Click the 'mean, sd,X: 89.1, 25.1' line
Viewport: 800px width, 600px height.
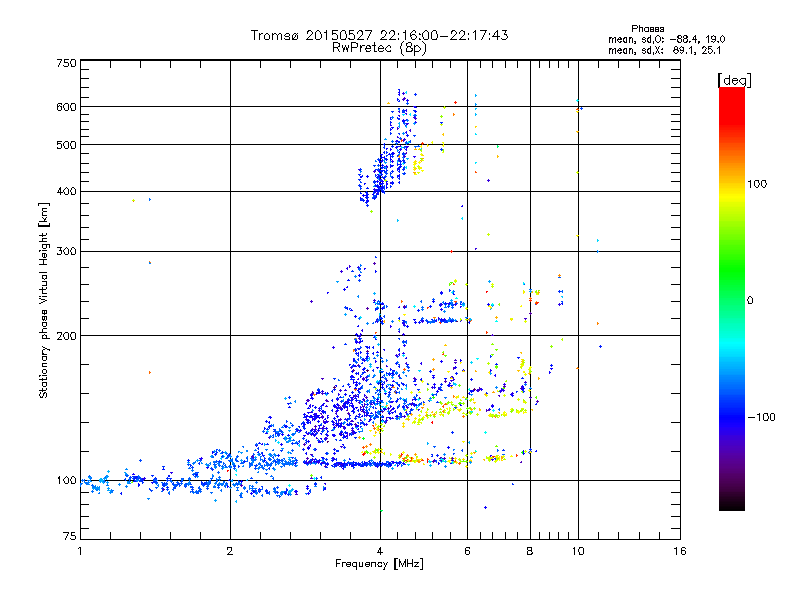(x=664, y=51)
